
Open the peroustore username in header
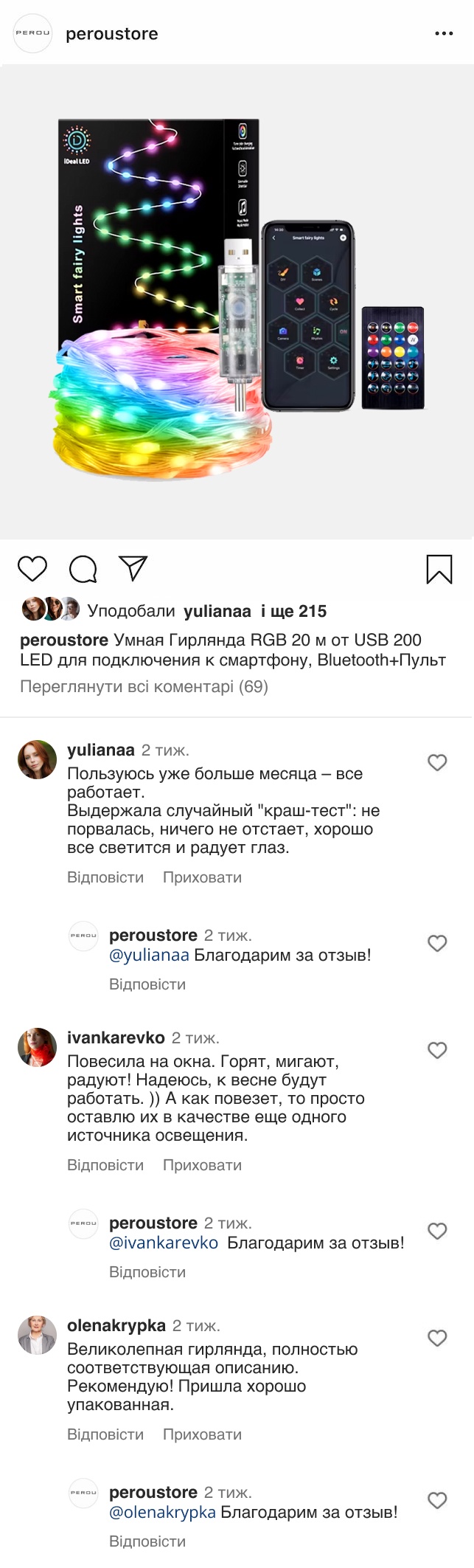pos(112,34)
